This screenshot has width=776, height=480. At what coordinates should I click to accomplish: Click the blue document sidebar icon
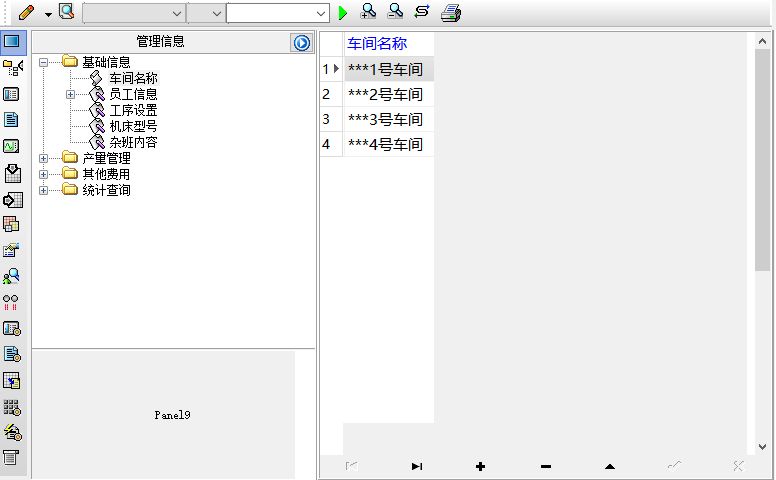click(x=11, y=120)
